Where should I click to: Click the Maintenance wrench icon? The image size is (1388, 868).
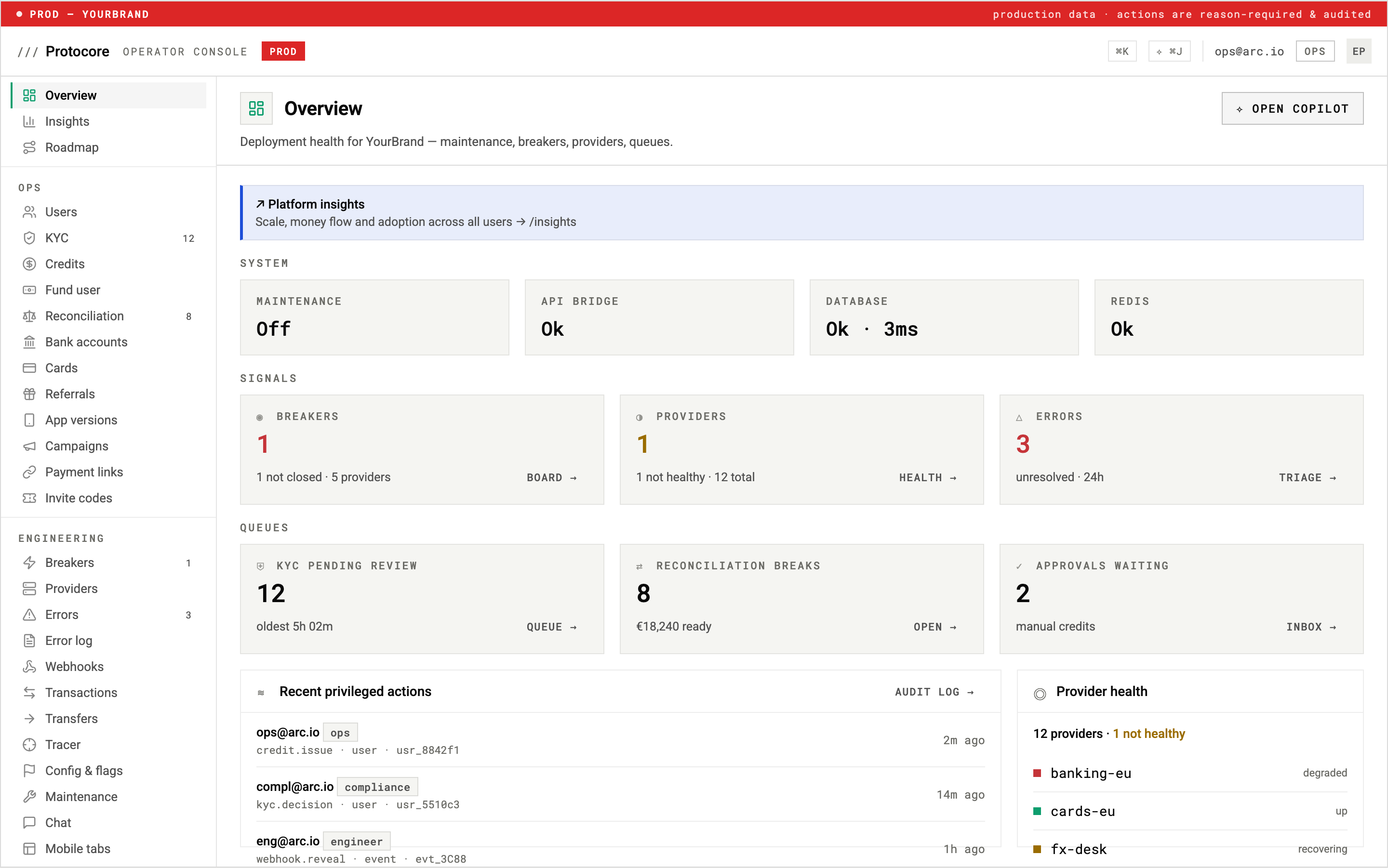pos(29,797)
